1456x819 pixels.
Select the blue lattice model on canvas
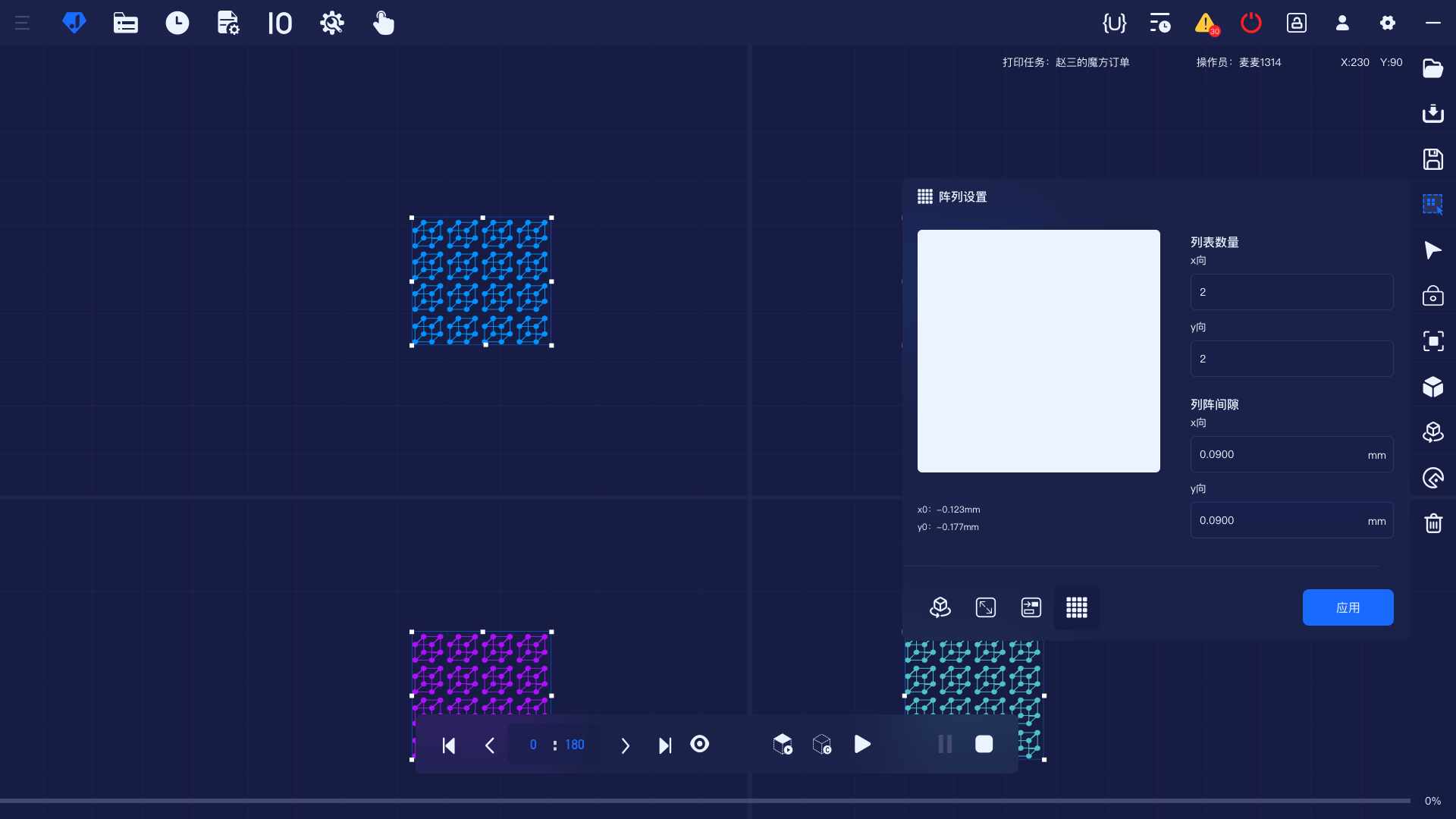pos(481,281)
